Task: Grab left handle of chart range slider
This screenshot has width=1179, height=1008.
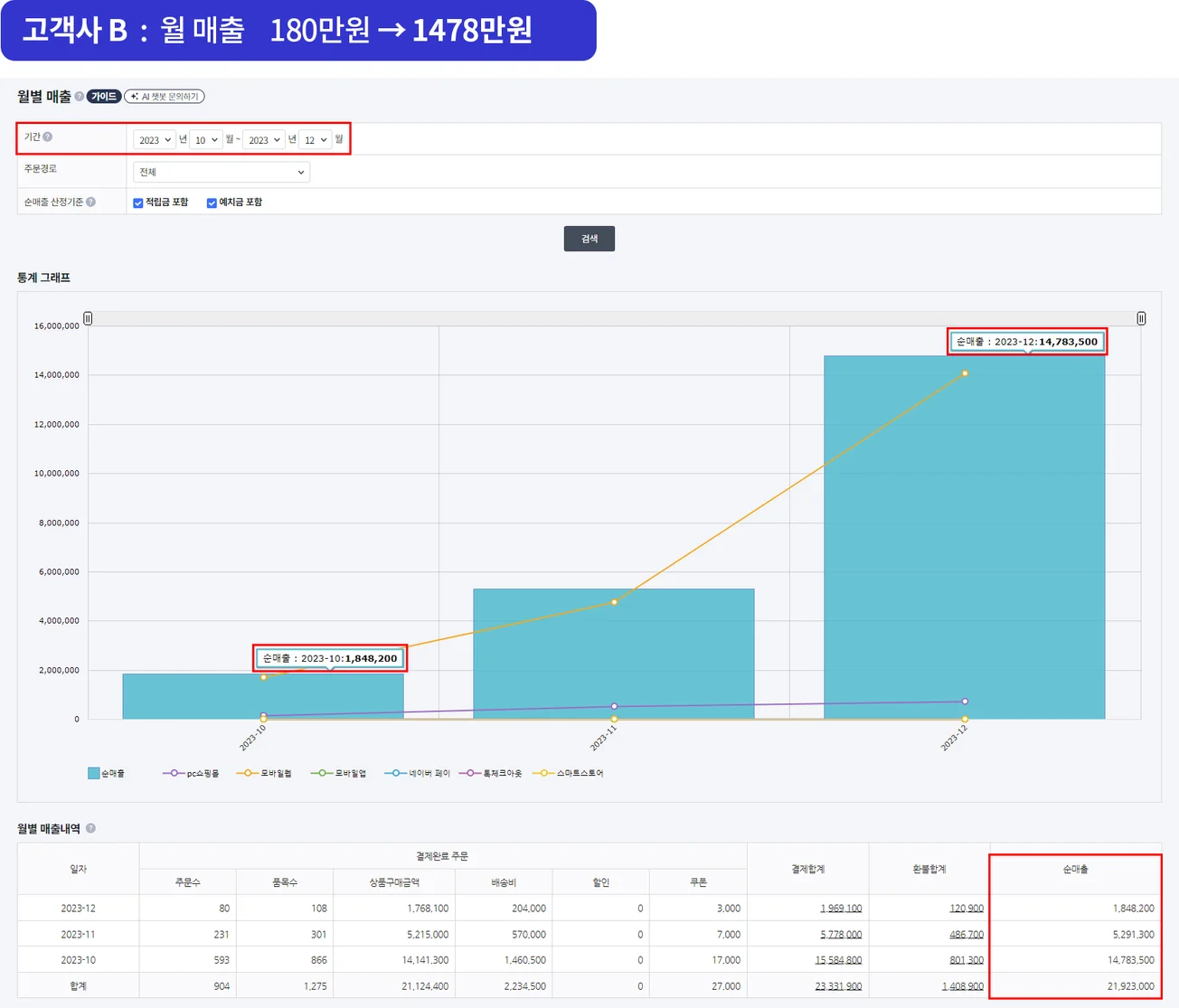Action: pyautogui.click(x=88, y=318)
